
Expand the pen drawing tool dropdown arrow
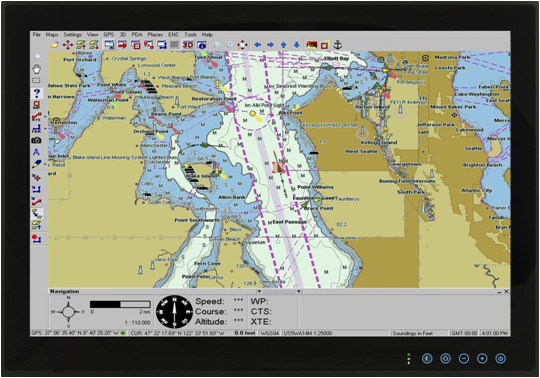coord(45,164)
